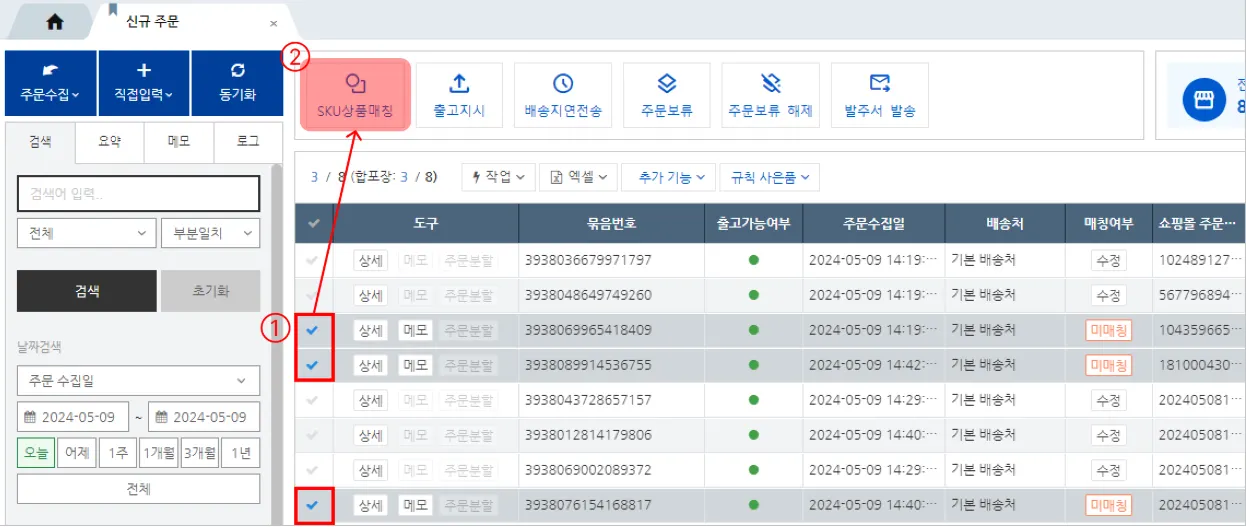
Task: Click the 주문보류 해제 button
Action: [770, 95]
